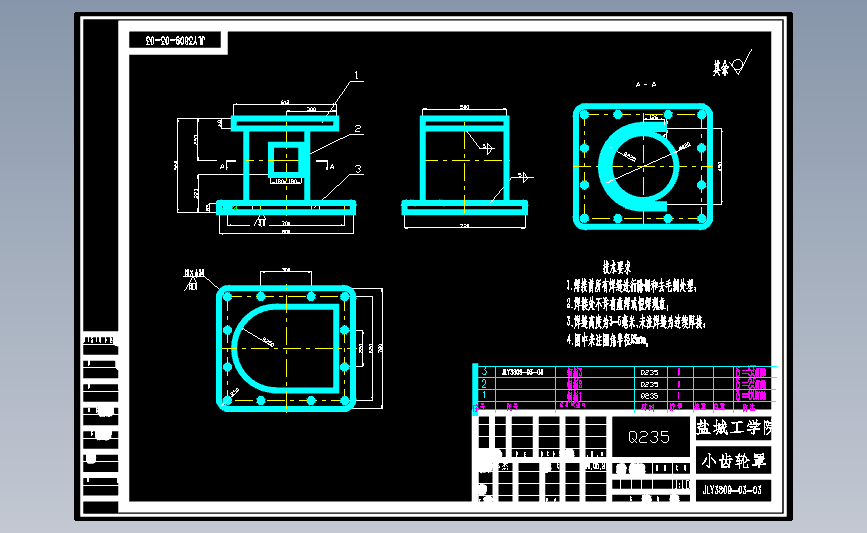867x533 pixels.
Task: Click the hole annotation leader at bottom view's top-left
Action: 200,279
